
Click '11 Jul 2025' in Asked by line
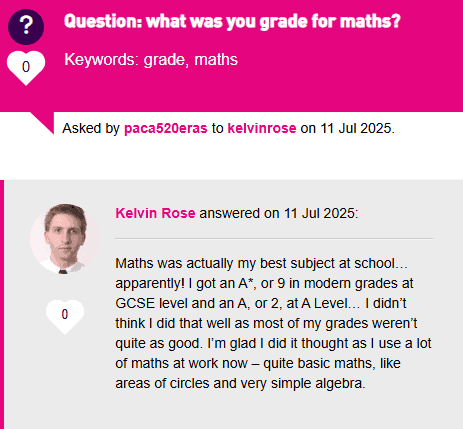click(x=356, y=128)
